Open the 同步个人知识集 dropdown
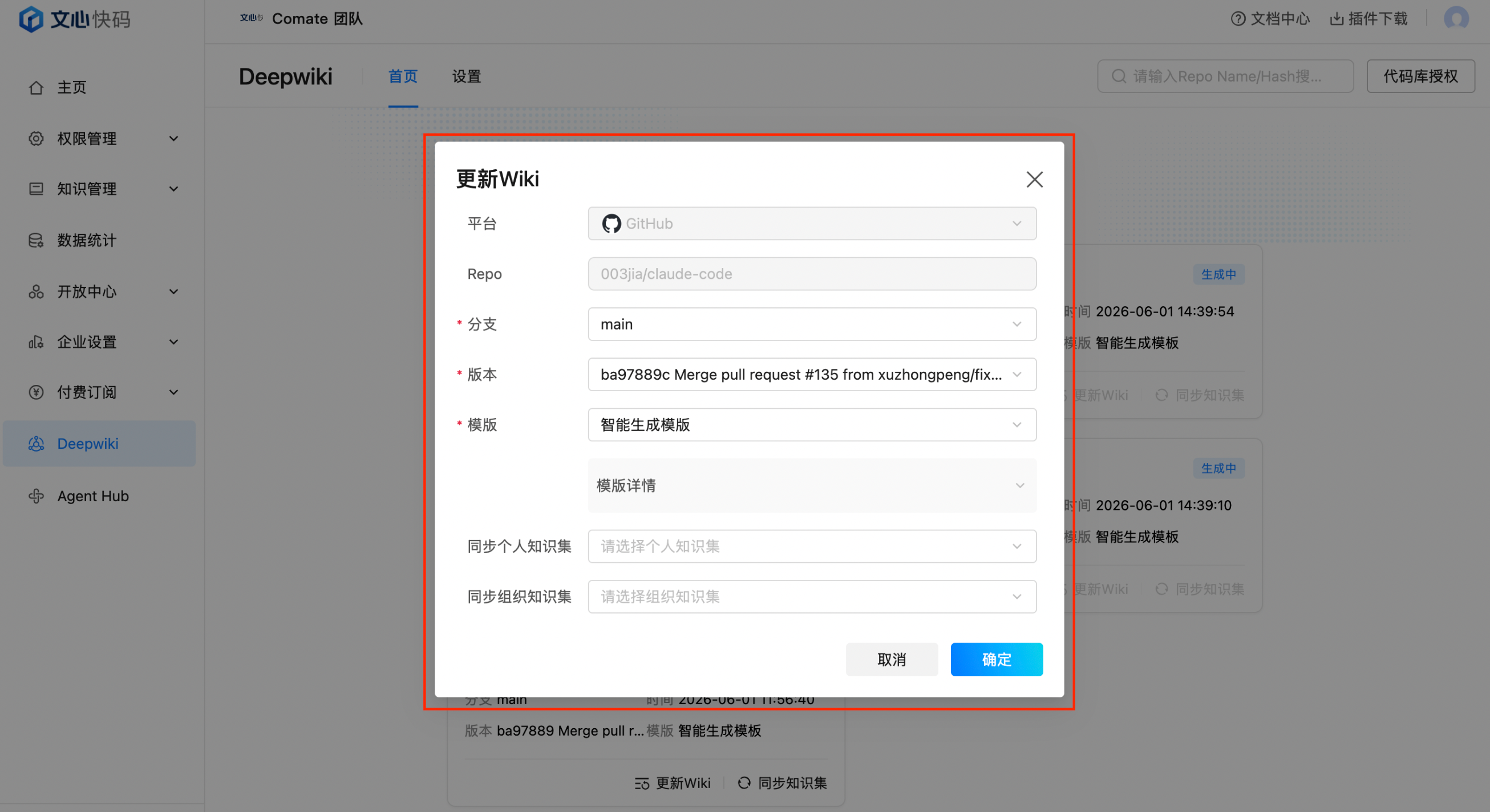This screenshot has height=812, width=1490. 812,546
